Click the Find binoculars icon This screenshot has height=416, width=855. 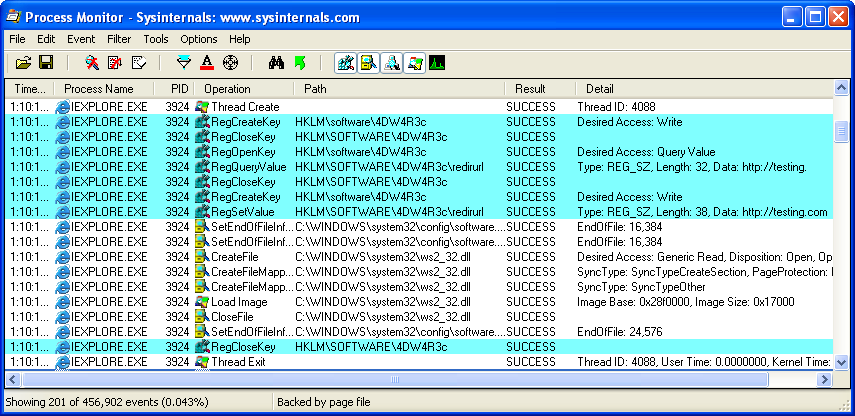point(278,63)
